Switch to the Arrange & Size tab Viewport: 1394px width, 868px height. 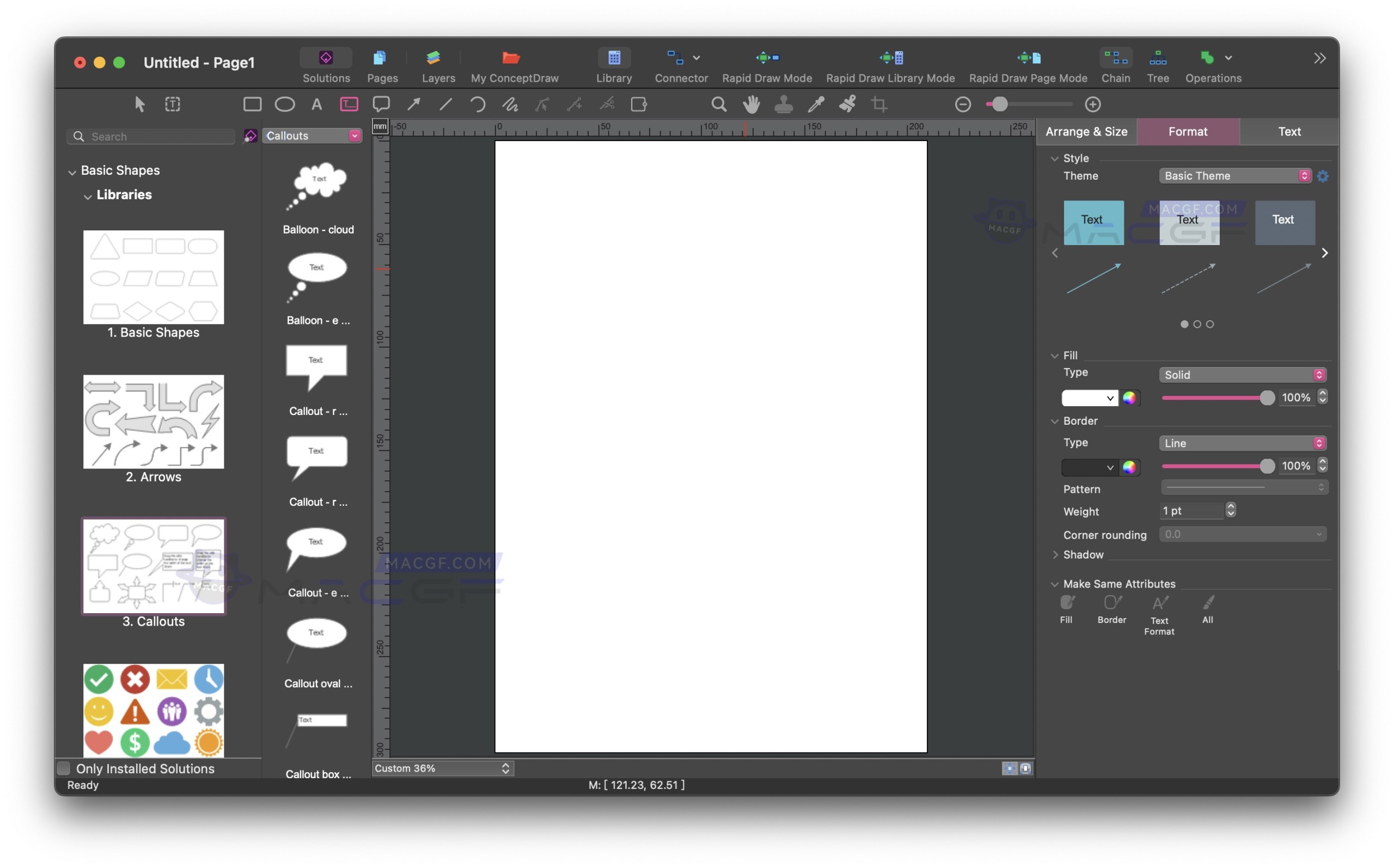(x=1086, y=131)
